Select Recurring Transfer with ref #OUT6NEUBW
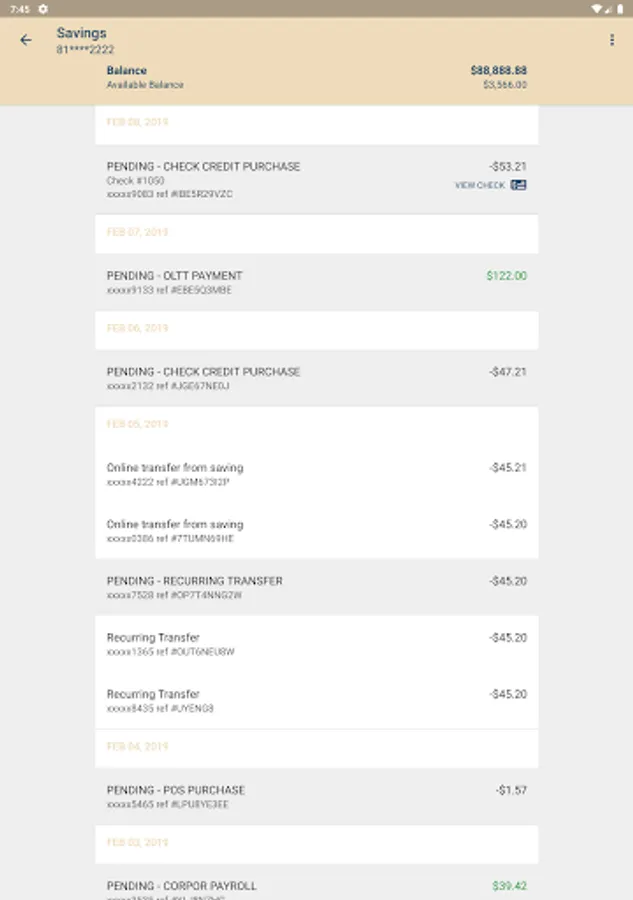This screenshot has width=633, height=900. click(x=316, y=644)
